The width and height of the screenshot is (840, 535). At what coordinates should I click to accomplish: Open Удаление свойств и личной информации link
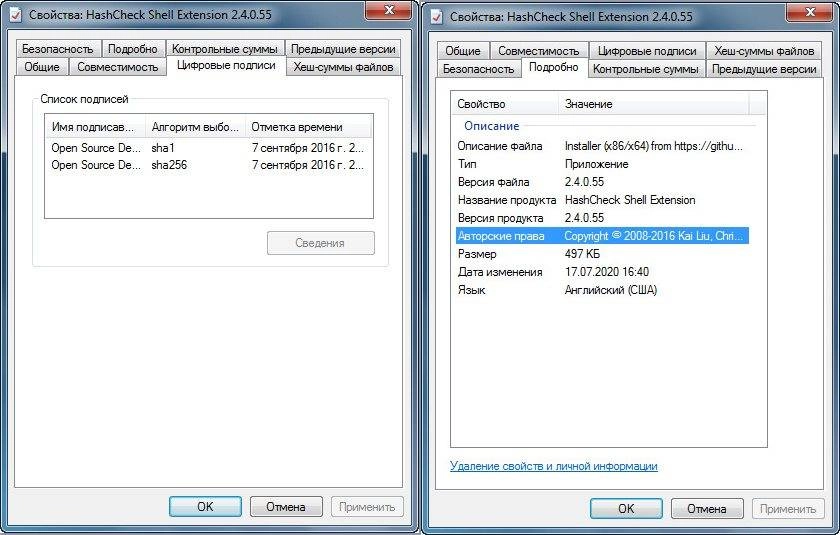click(x=553, y=466)
